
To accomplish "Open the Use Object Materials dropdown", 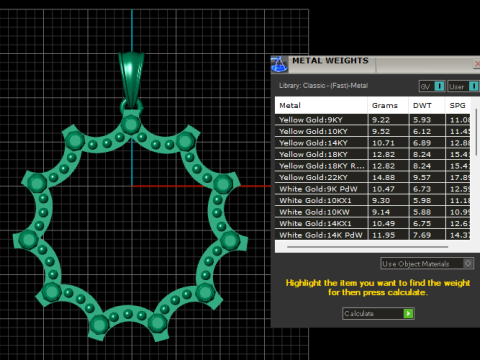I will (x=427, y=264).
